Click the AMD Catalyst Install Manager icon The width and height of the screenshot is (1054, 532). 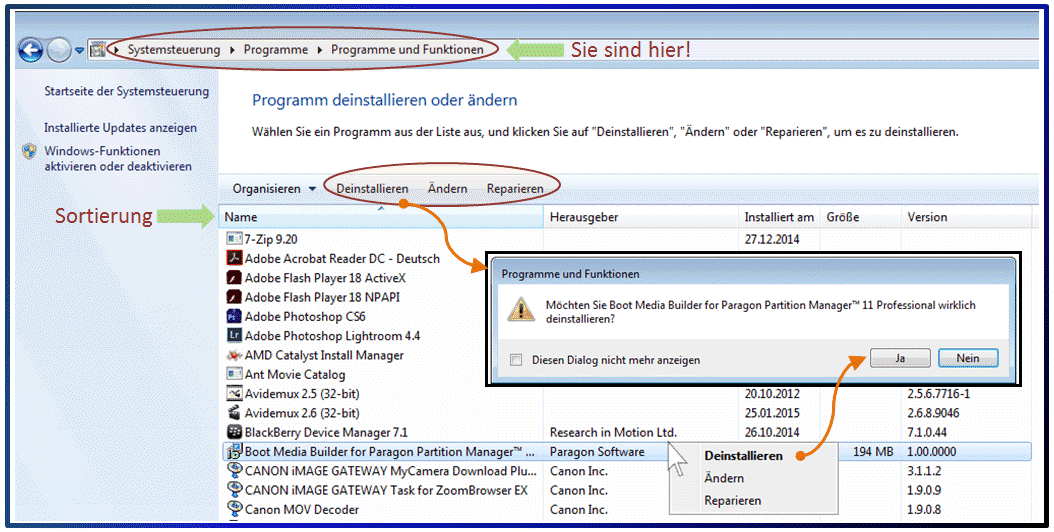pyautogui.click(x=235, y=355)
